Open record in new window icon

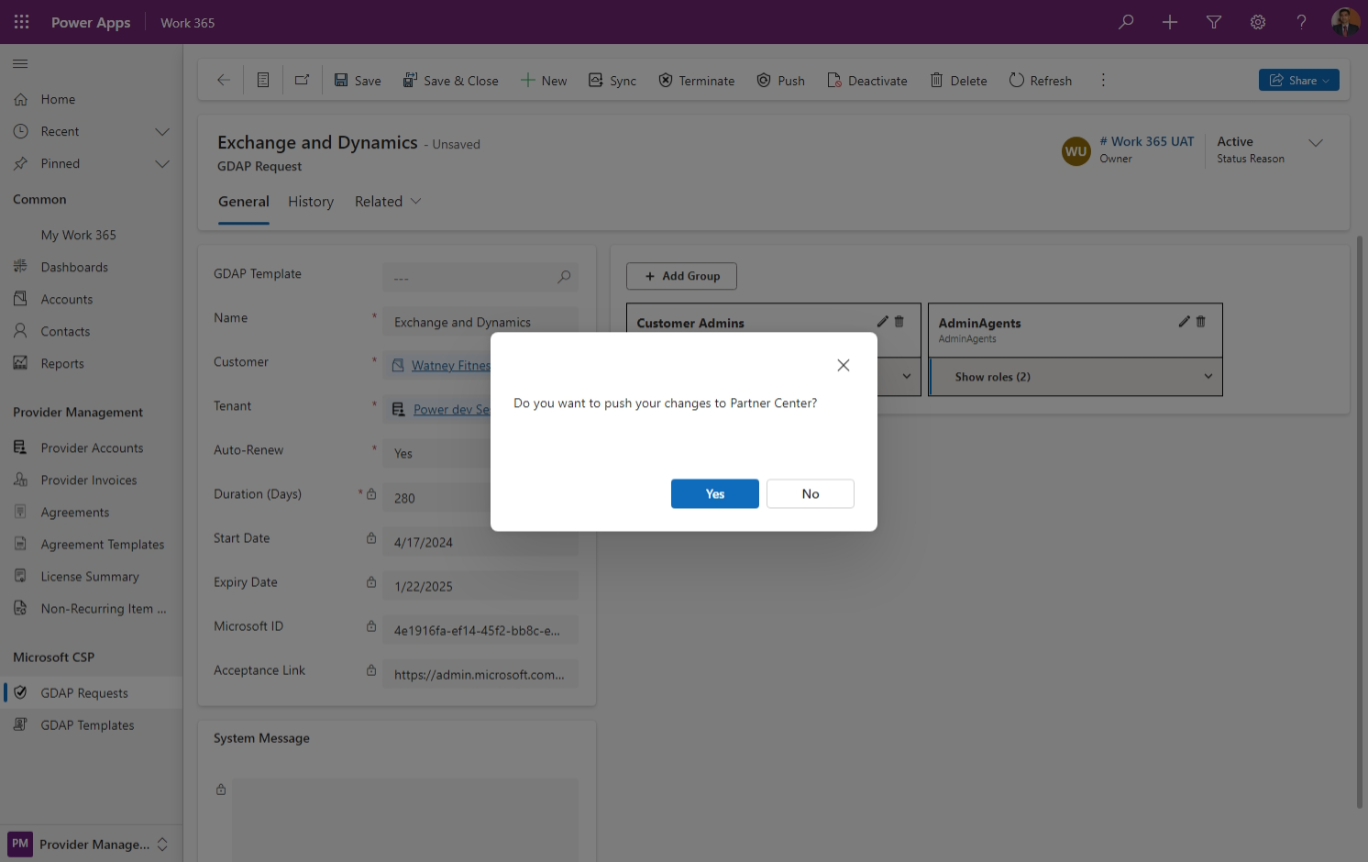point(302,80)
